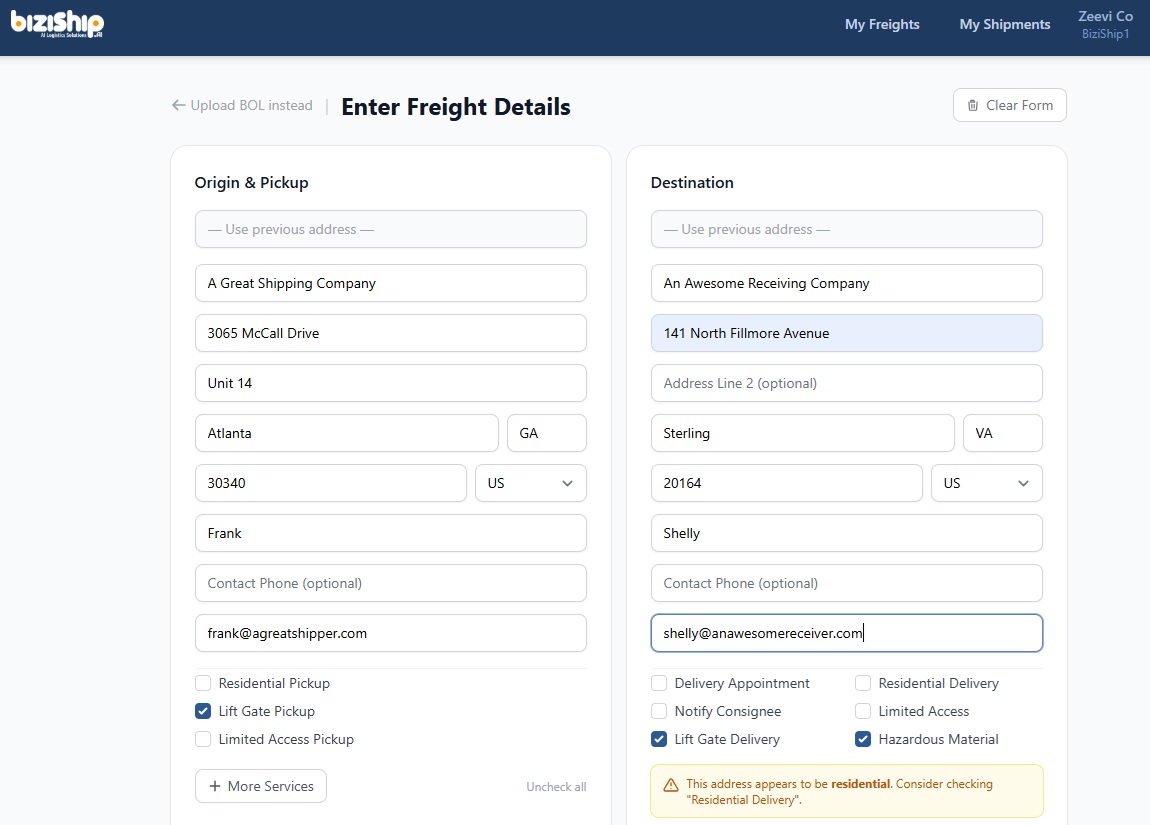The width and height of the screenshot is (1150, 825).
Task: Open More Services options
Action: (x=261, y=786)
